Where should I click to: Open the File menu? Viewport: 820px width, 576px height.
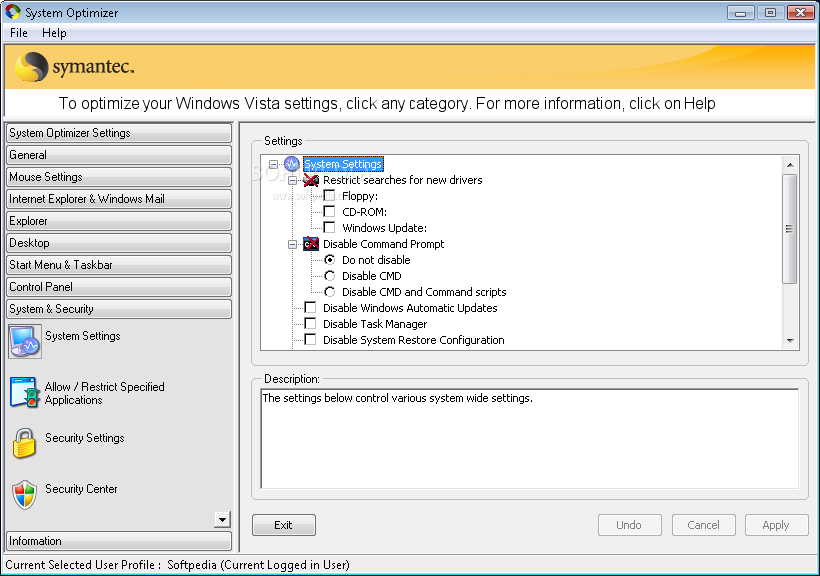coord(19,33)
